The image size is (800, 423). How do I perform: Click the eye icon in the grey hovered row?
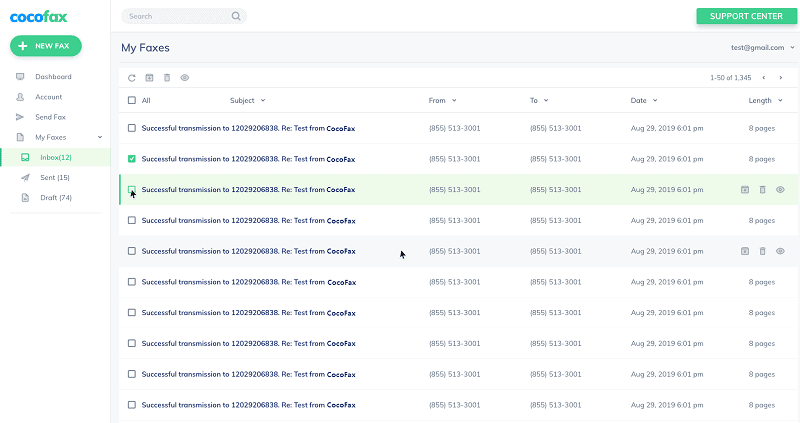pos(780,251)
